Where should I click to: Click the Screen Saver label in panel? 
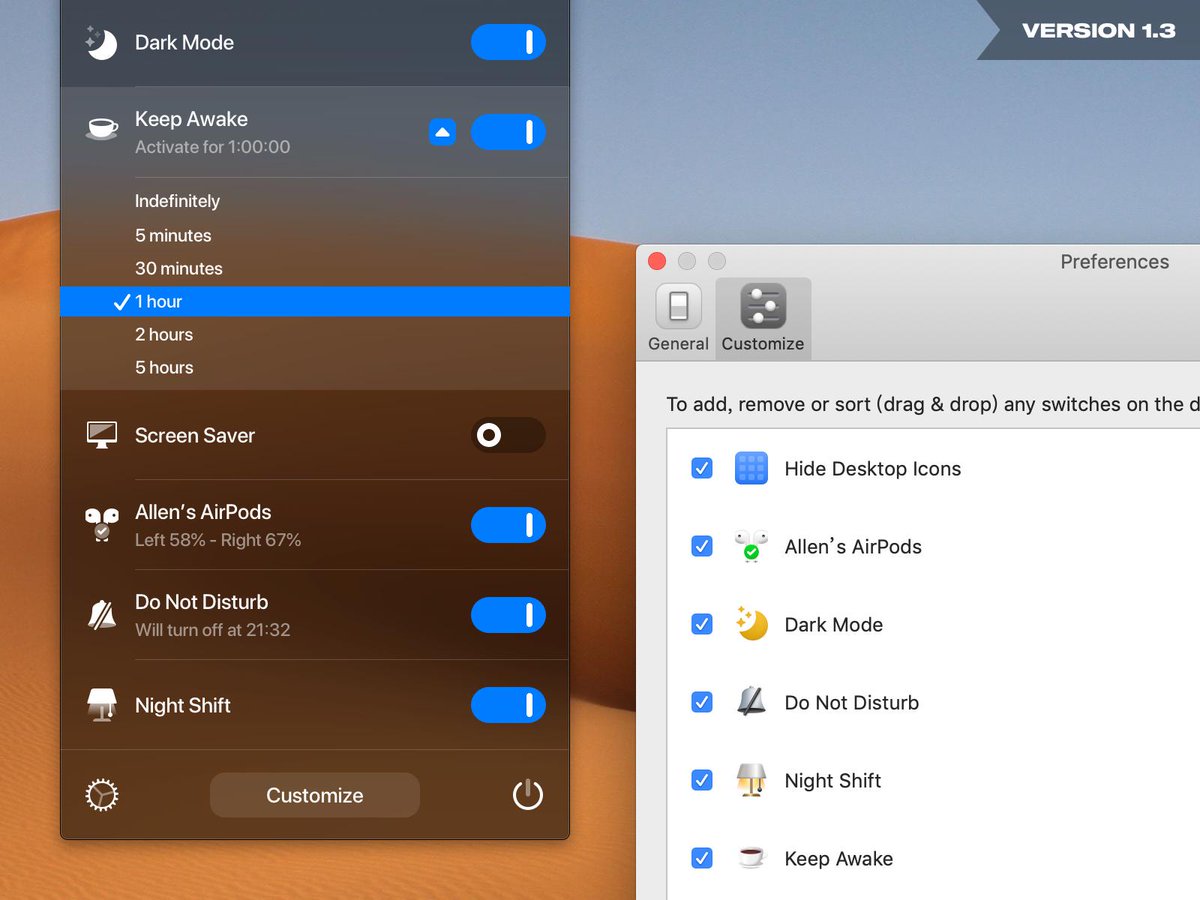point(195,435)
